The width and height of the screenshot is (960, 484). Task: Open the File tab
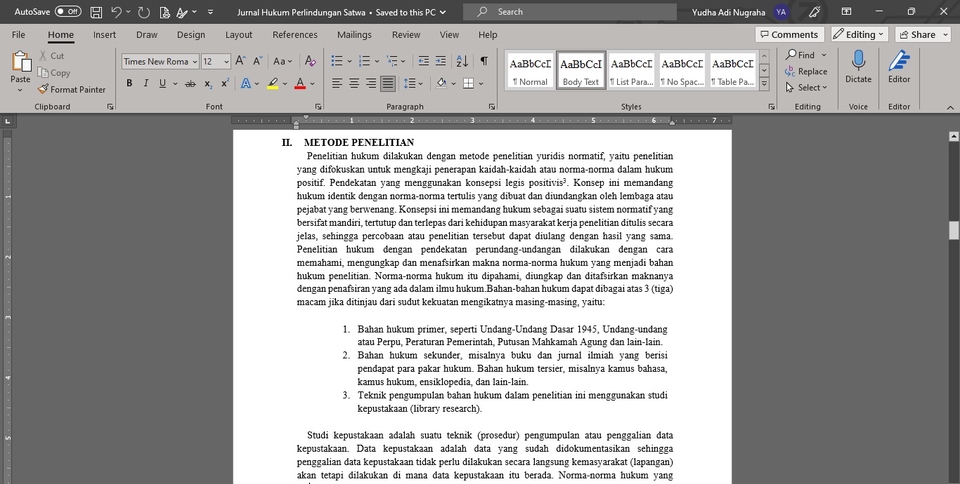point(18,35)
